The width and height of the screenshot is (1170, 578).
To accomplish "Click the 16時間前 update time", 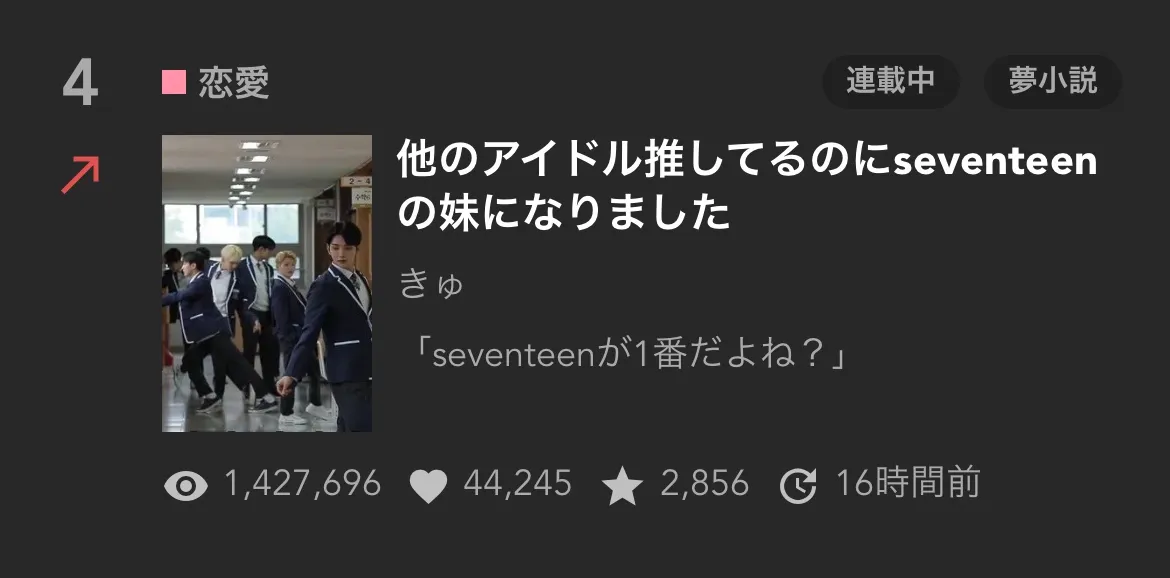I will (x=907, y=484).
